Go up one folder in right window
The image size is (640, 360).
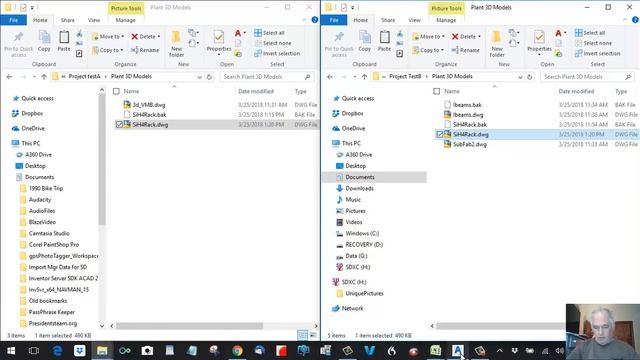tap(364, 77)
